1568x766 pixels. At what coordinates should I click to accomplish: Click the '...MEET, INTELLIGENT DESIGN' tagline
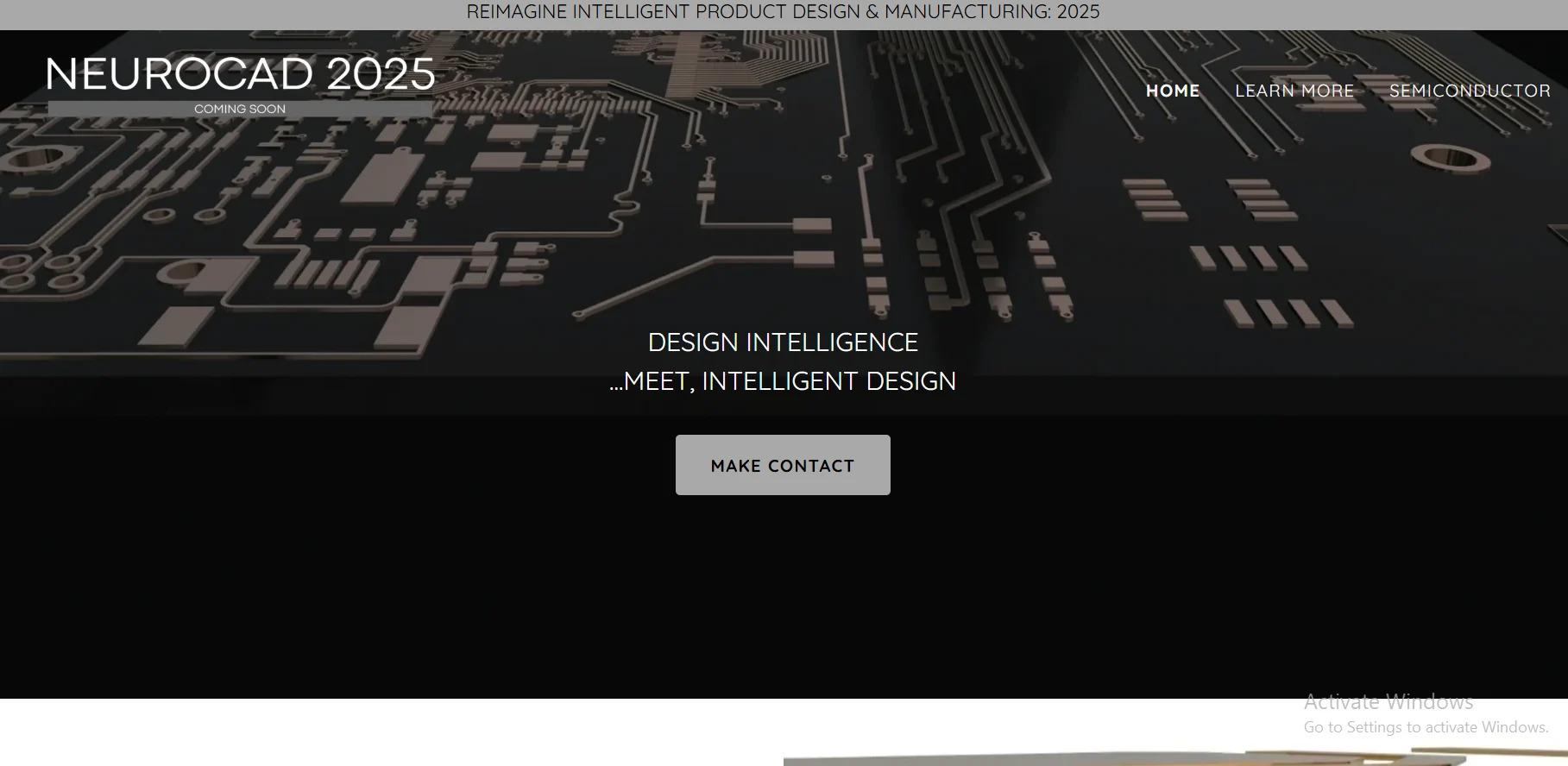pyautogui.click(x=783, y=381)
